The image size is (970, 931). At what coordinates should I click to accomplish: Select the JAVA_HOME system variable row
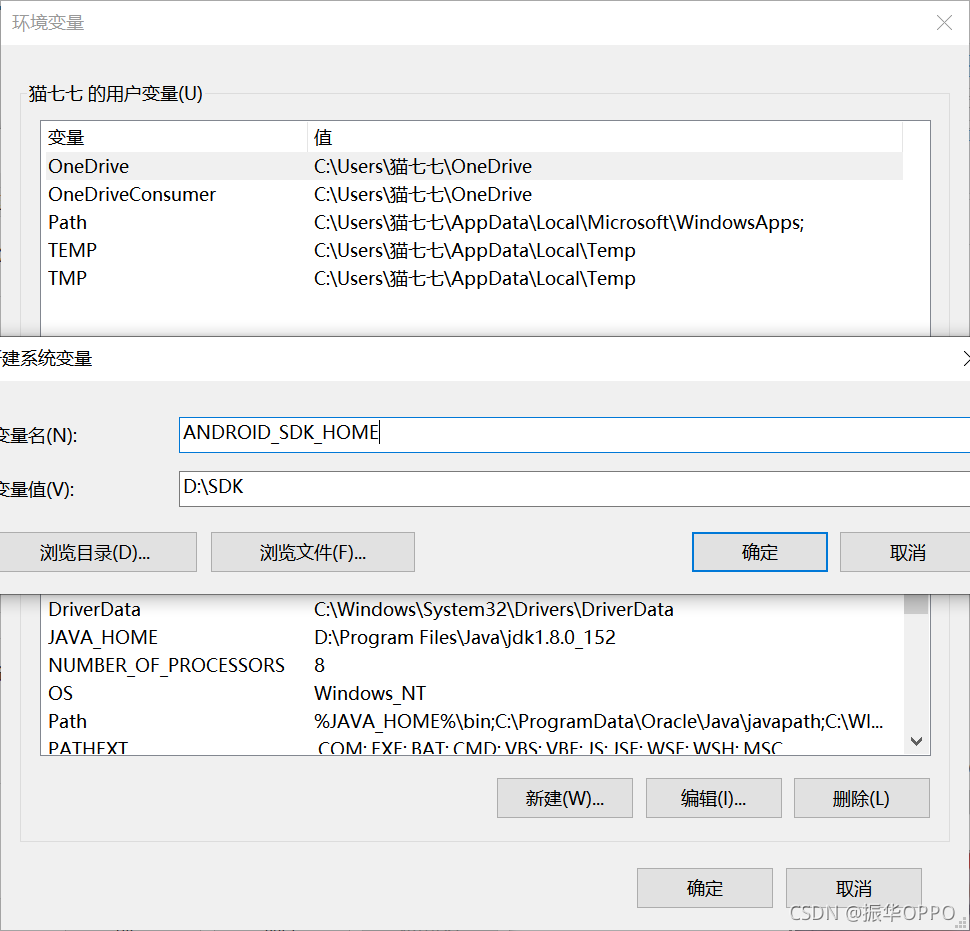point(474,637)
